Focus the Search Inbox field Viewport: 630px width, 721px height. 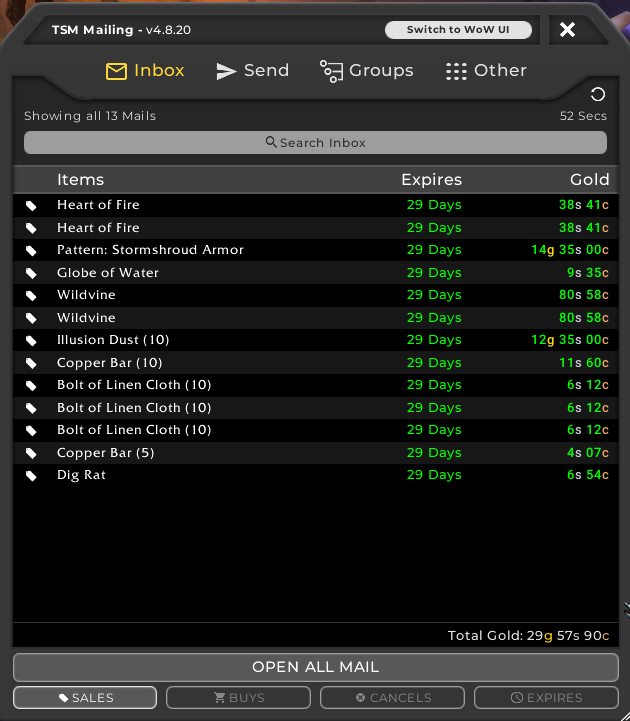pos(315,143)
